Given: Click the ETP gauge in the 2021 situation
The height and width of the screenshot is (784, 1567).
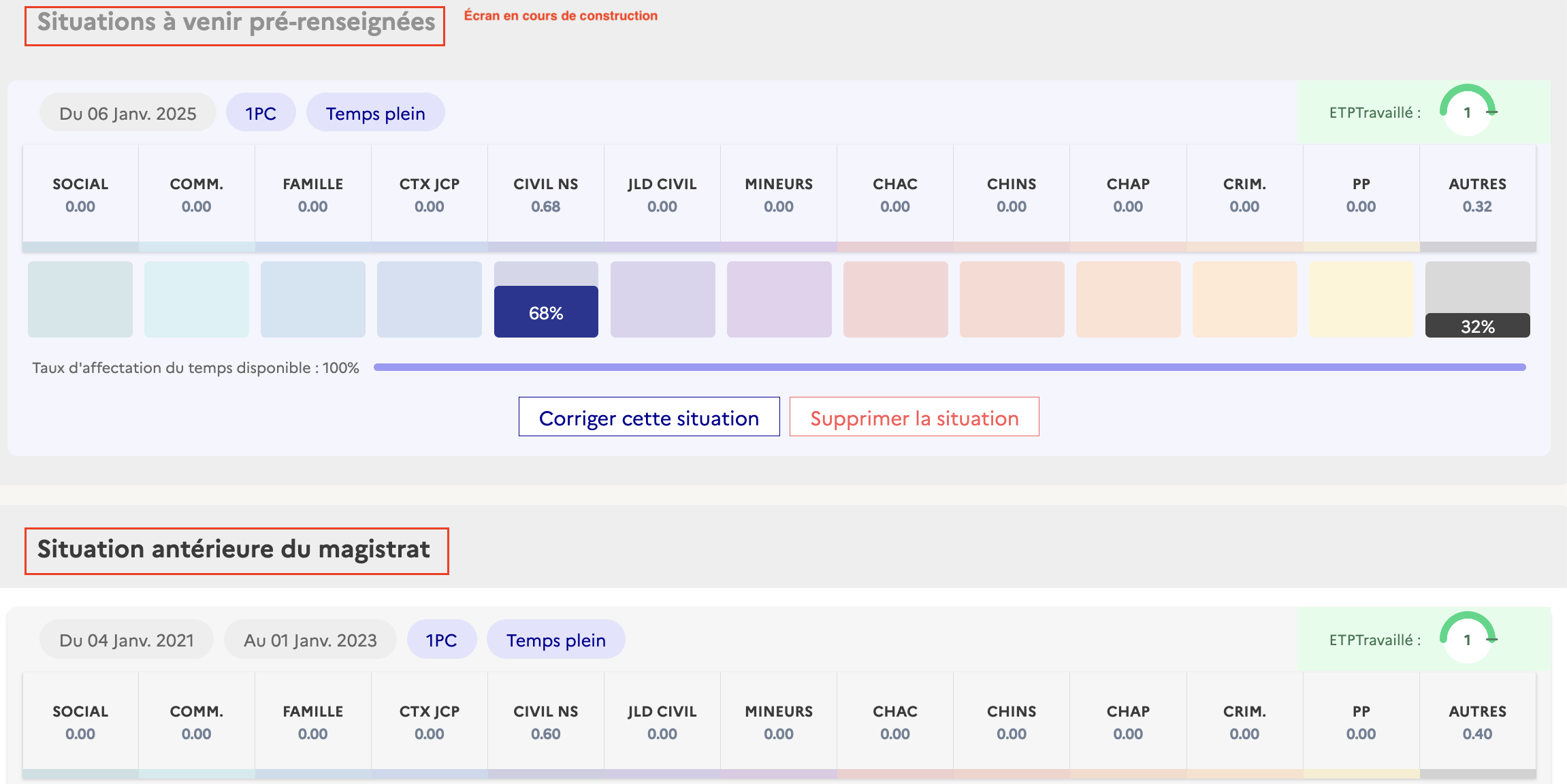Looking at the screenshot, I should point(1468,639).
